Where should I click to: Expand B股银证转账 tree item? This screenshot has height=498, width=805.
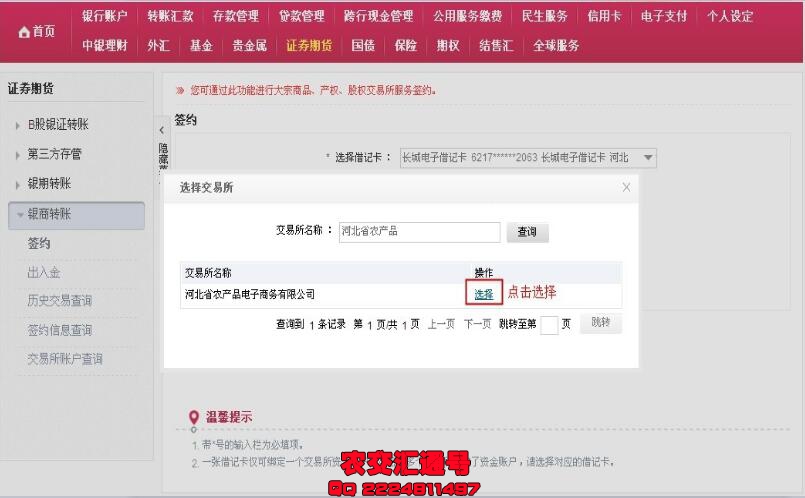[x=17, y=125]
